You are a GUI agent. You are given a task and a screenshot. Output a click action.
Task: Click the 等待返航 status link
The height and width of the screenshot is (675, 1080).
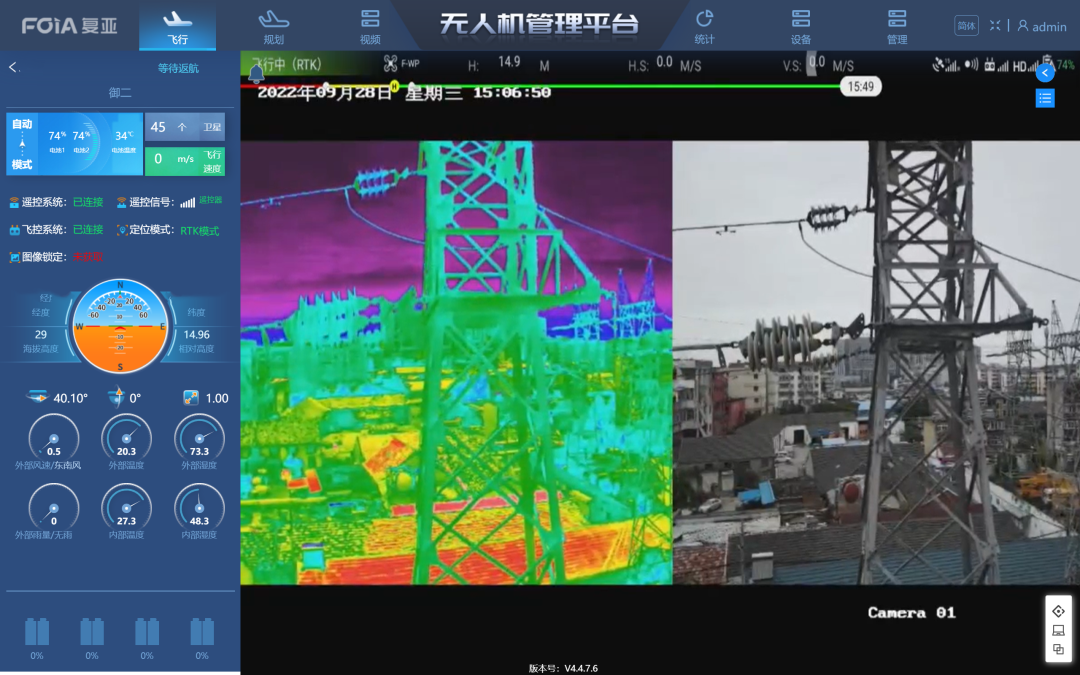[178, 69]
